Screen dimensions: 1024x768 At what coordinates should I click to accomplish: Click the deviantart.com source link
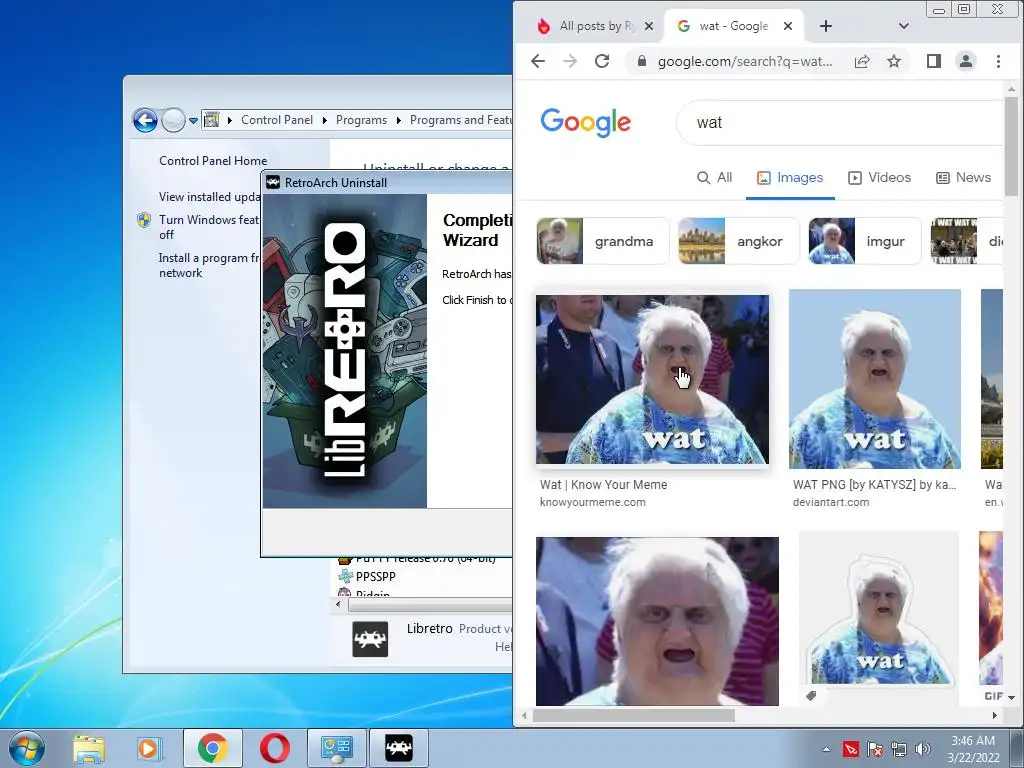pyautogui.click(x=831, y=502)
